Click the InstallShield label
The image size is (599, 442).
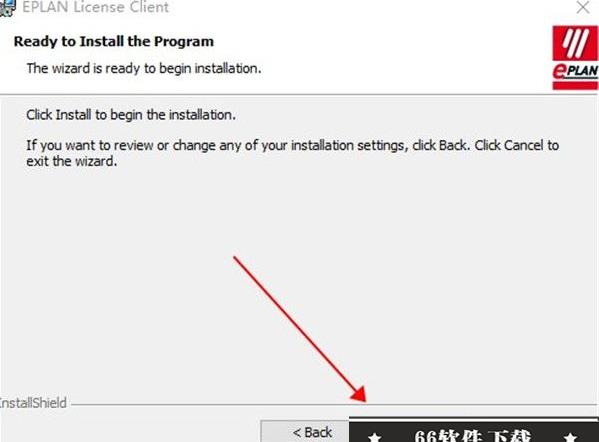(x=33, y=403)
